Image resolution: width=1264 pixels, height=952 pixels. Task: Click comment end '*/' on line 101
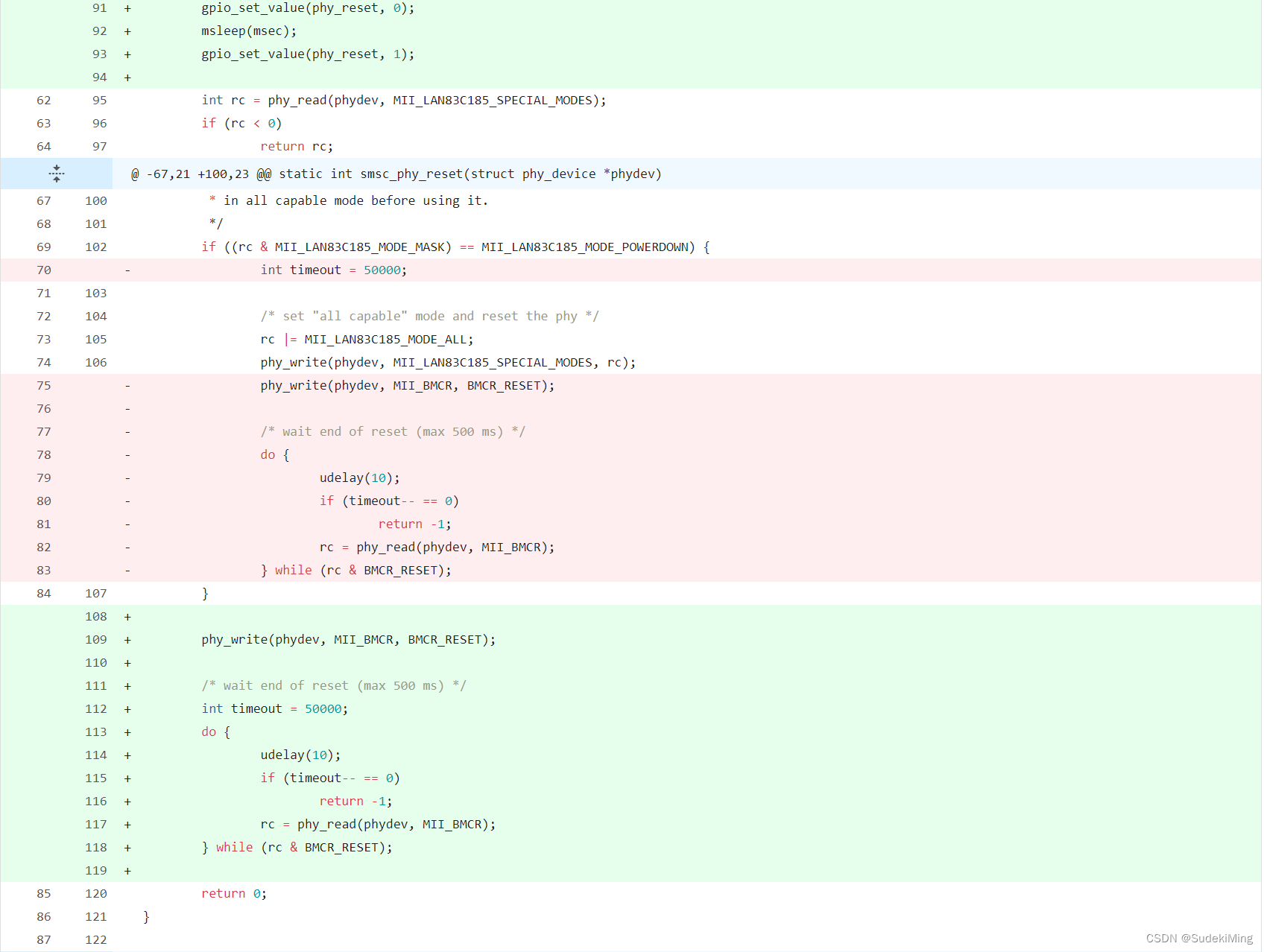click(x=216, y=223)
